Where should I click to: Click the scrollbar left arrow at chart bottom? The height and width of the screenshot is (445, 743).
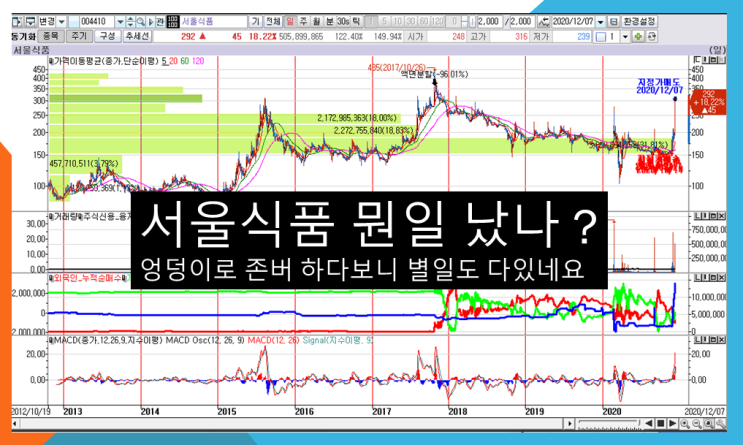point(16,423)
